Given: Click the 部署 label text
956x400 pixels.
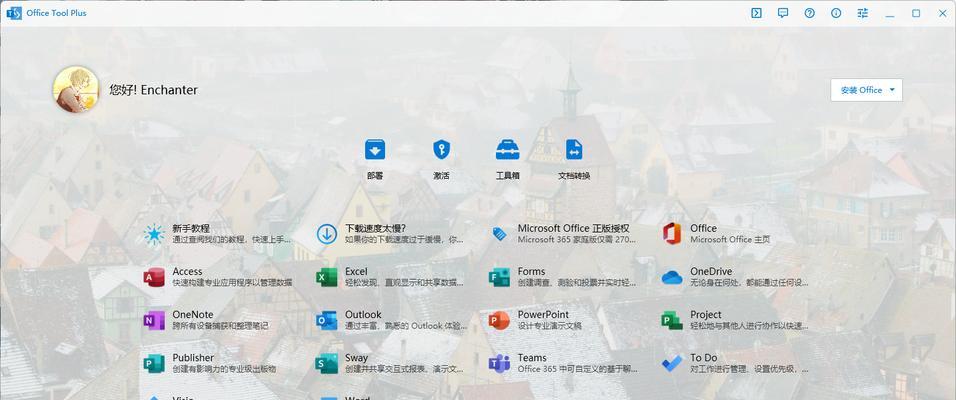Looking at the screenshot, I should (x=375, y=176).
